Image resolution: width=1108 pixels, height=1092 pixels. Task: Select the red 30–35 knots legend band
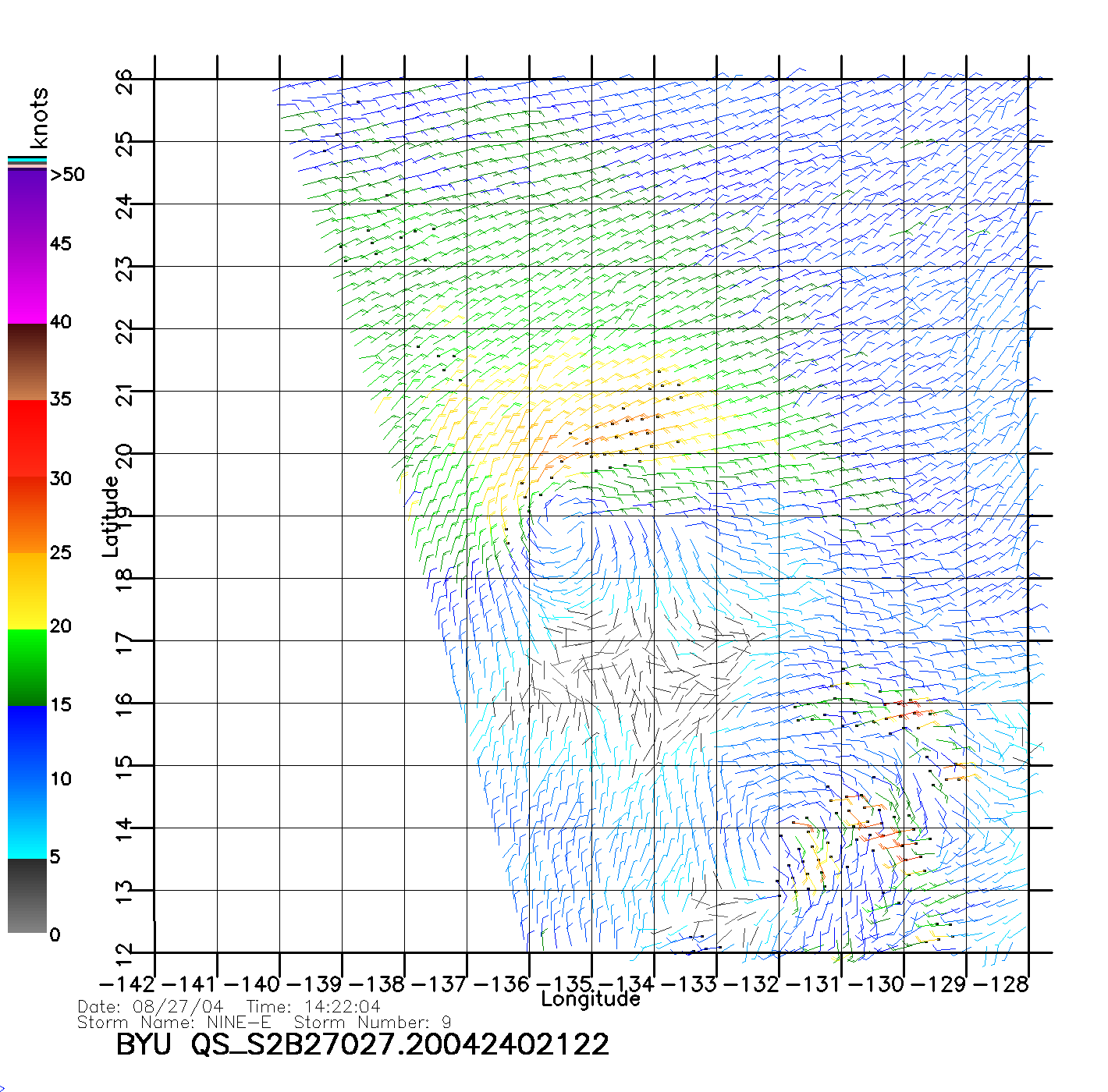[x=27, y=437]
